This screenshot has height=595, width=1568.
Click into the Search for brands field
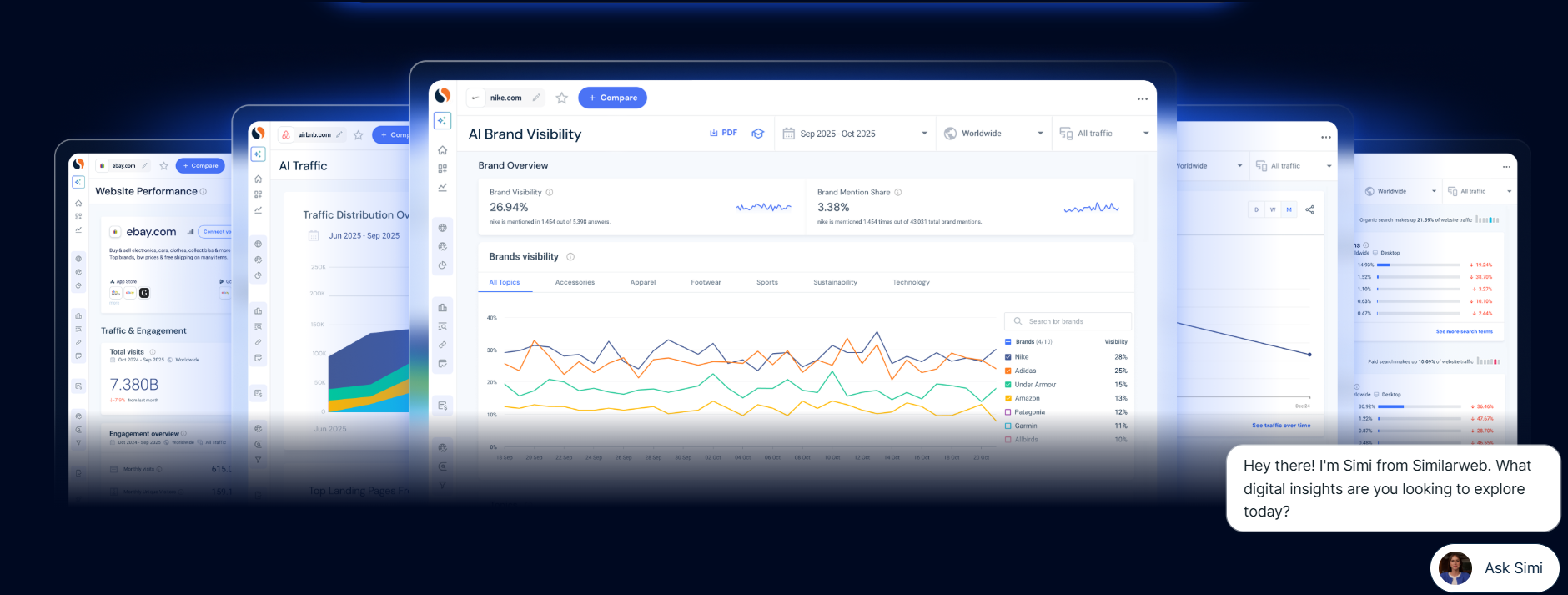pyautogui.click(x=1068, y=321)
